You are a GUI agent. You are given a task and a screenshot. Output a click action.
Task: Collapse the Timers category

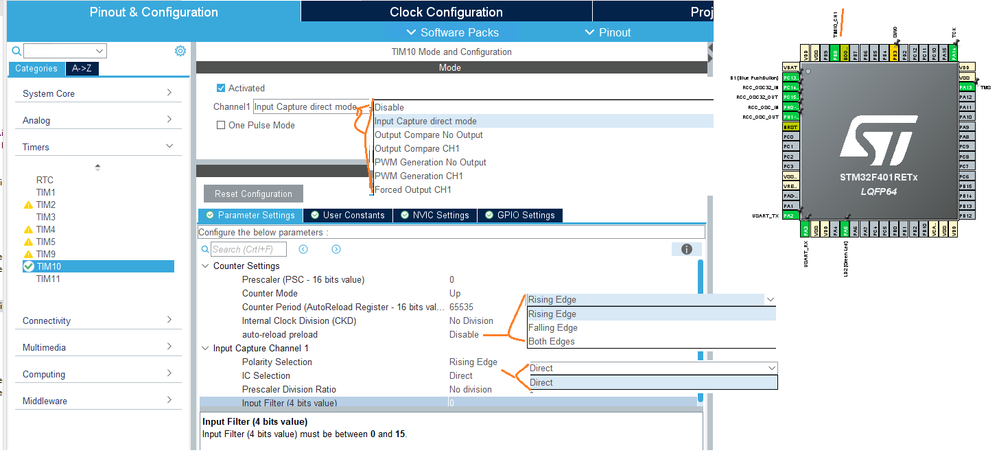(169, 147)
